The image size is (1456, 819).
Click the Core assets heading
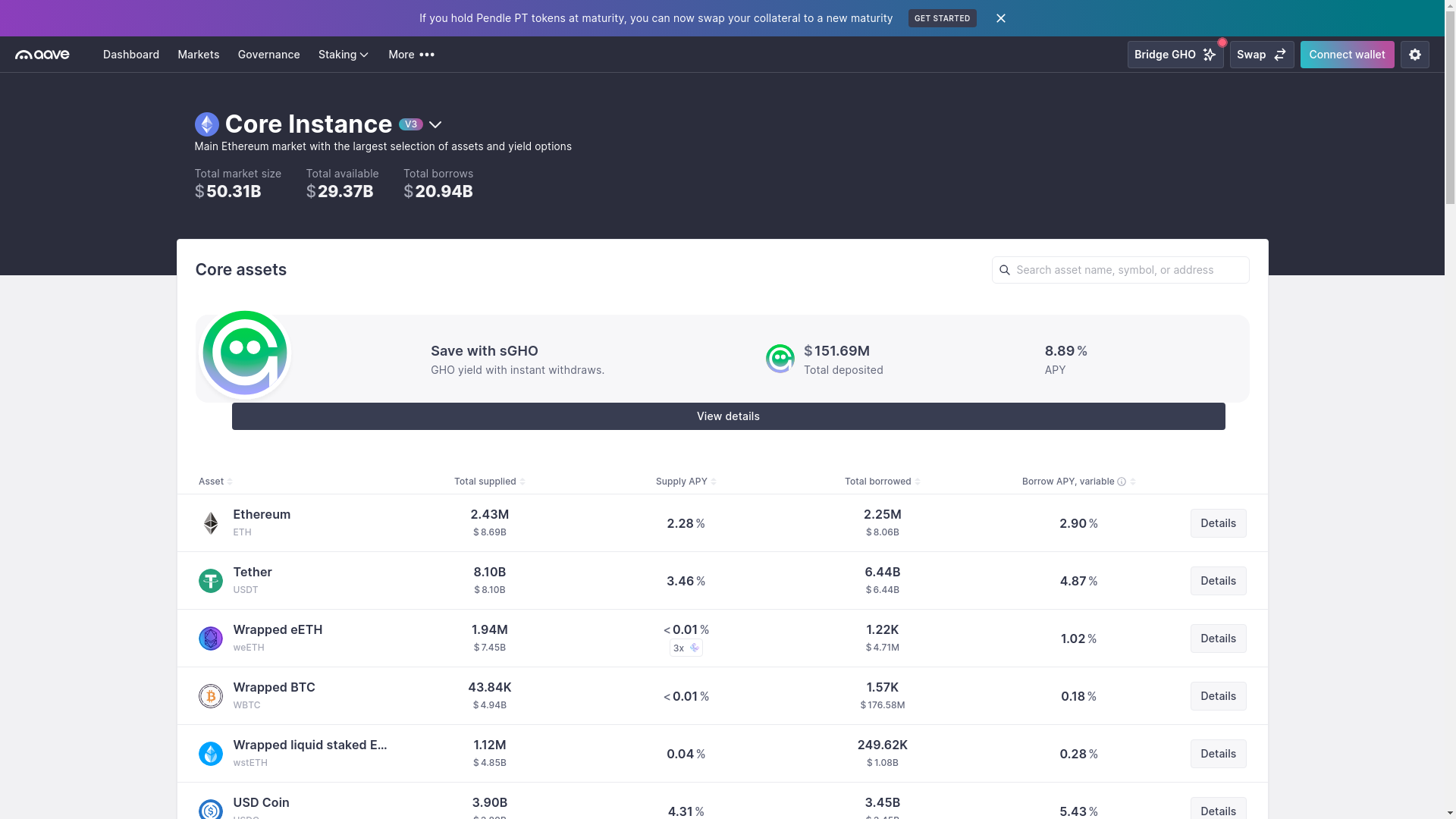click(x=241, y=270)
